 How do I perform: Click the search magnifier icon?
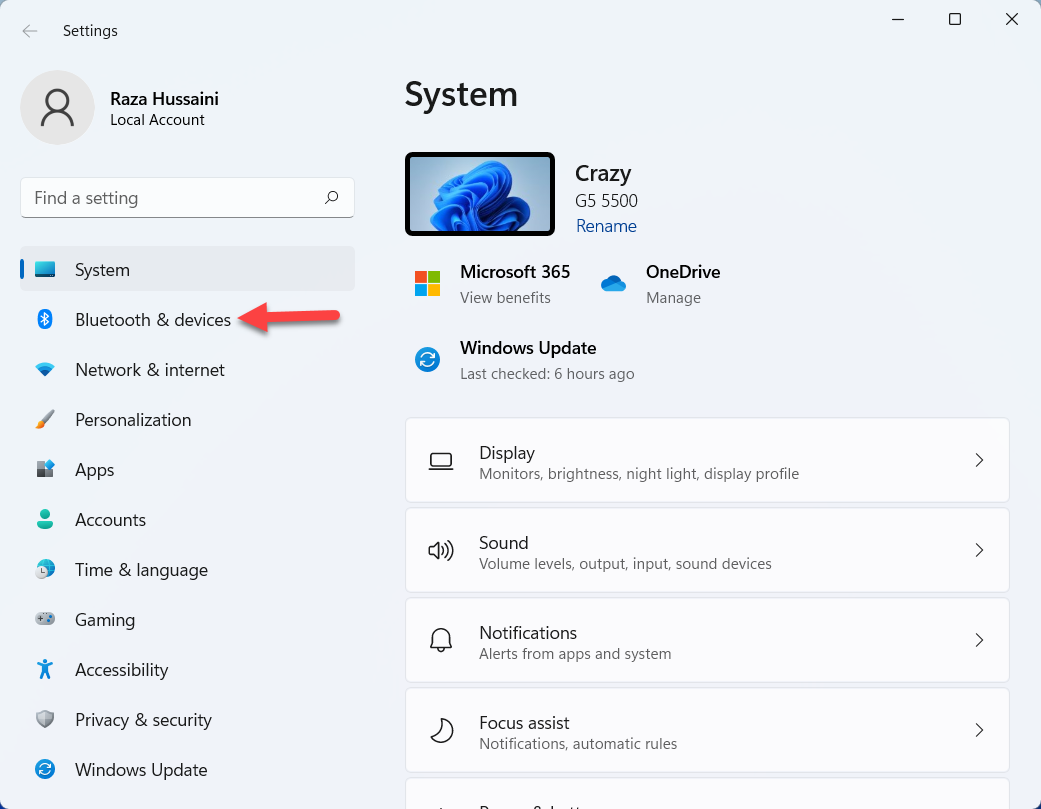(x=332, y=198)
